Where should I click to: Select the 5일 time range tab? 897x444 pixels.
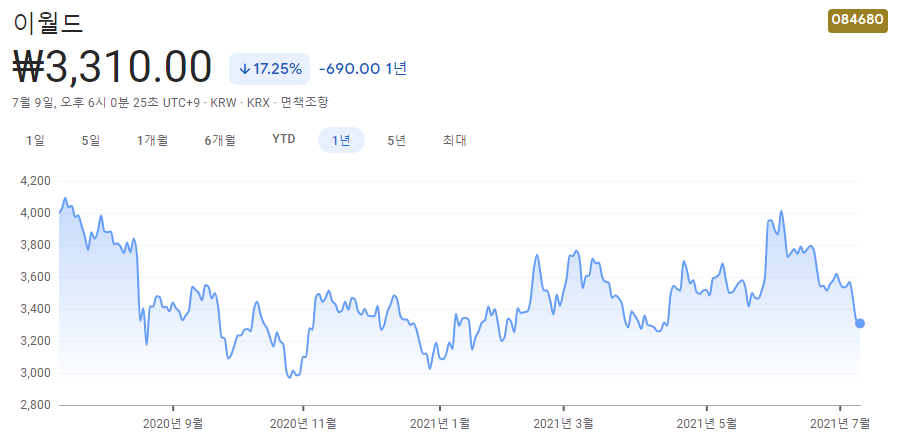(x=91, y=140)
